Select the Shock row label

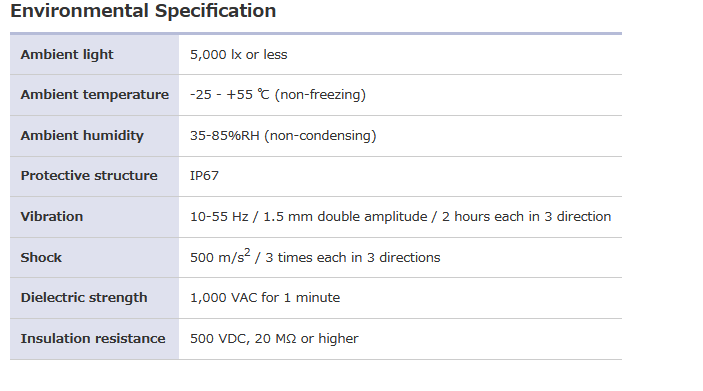pyautogui.click(x=41, y=258)
